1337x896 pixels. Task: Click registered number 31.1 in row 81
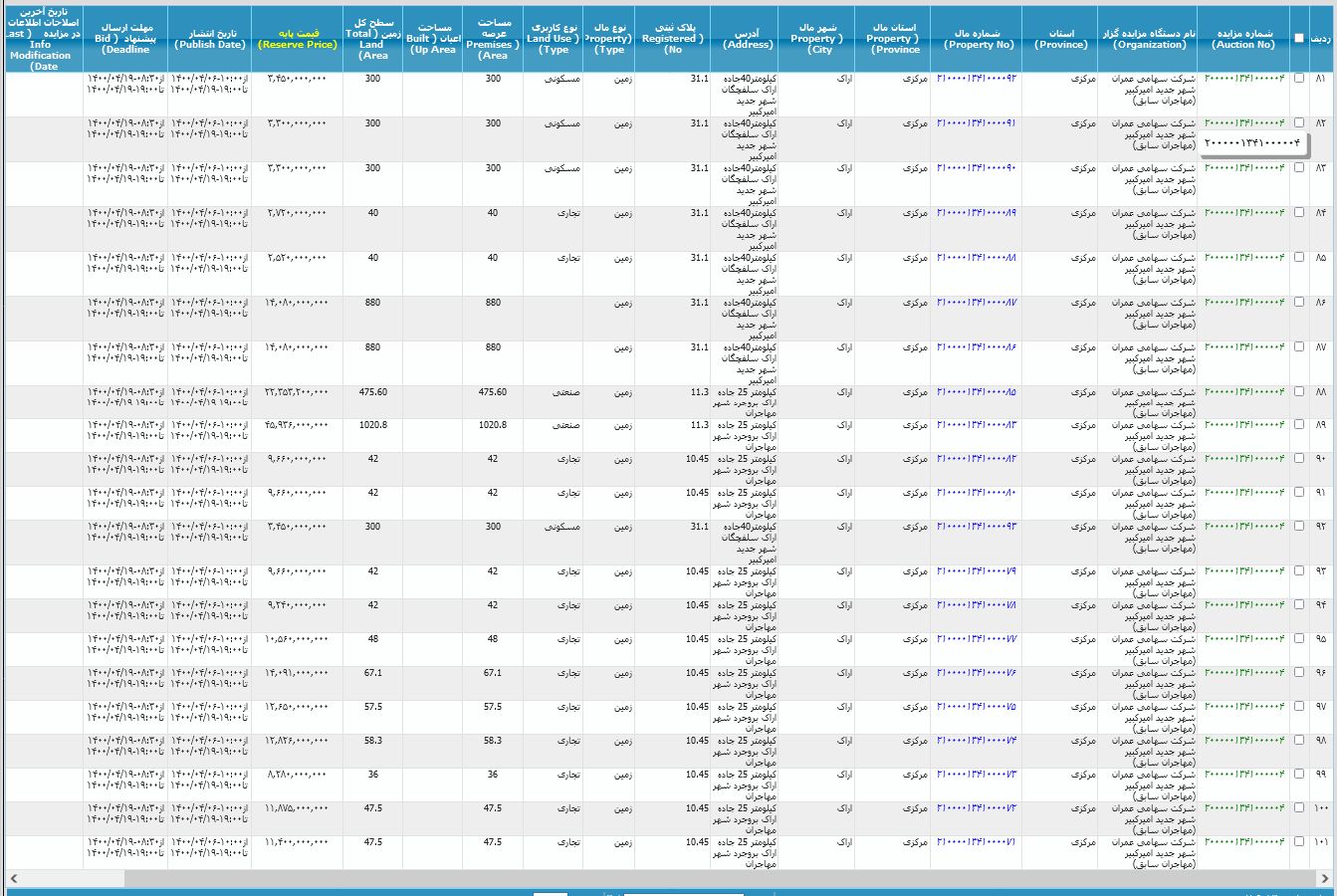pyautogui.click(x=699, y=78)
